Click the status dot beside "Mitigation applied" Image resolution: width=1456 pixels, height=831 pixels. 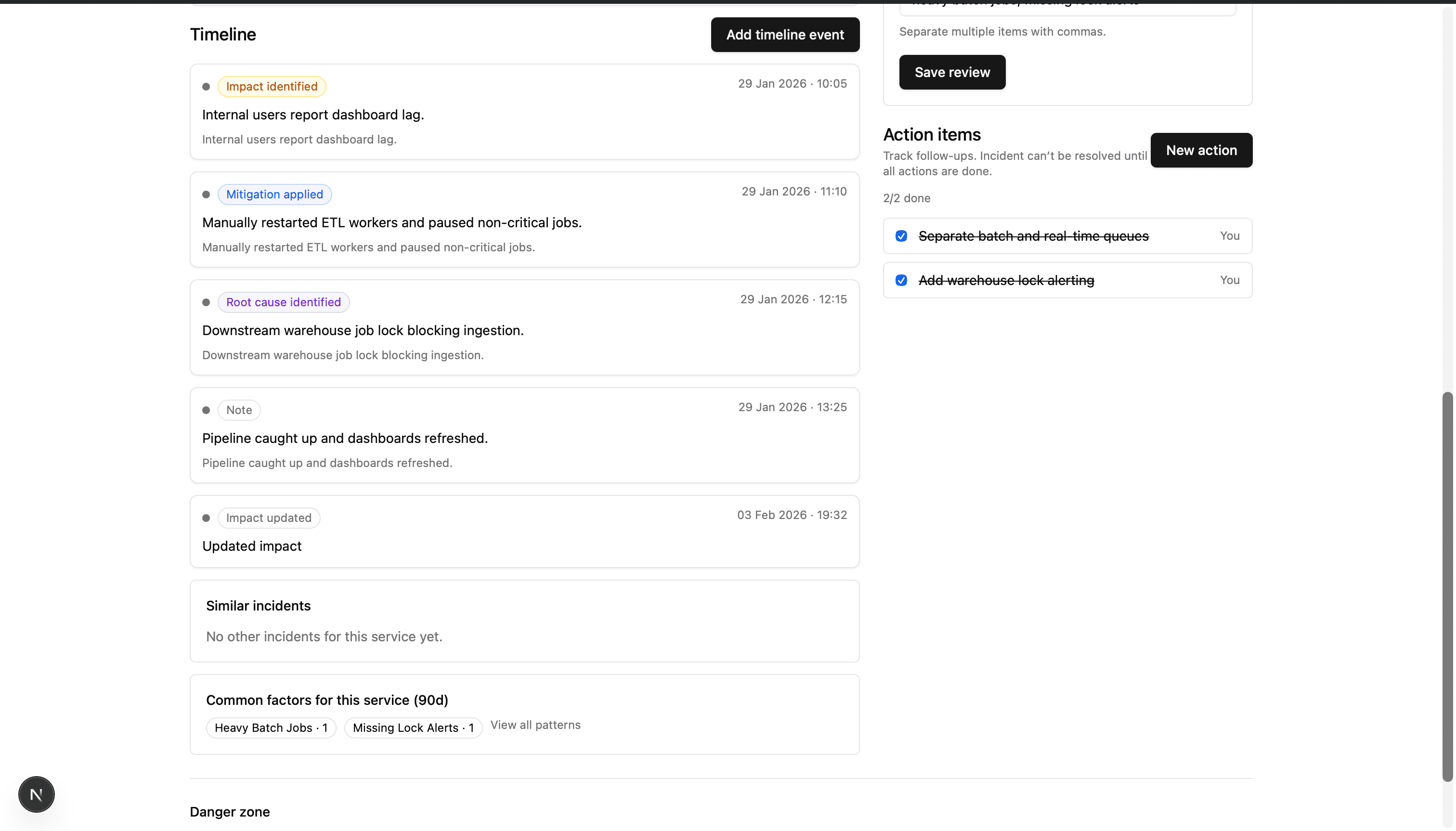[207, 194]
